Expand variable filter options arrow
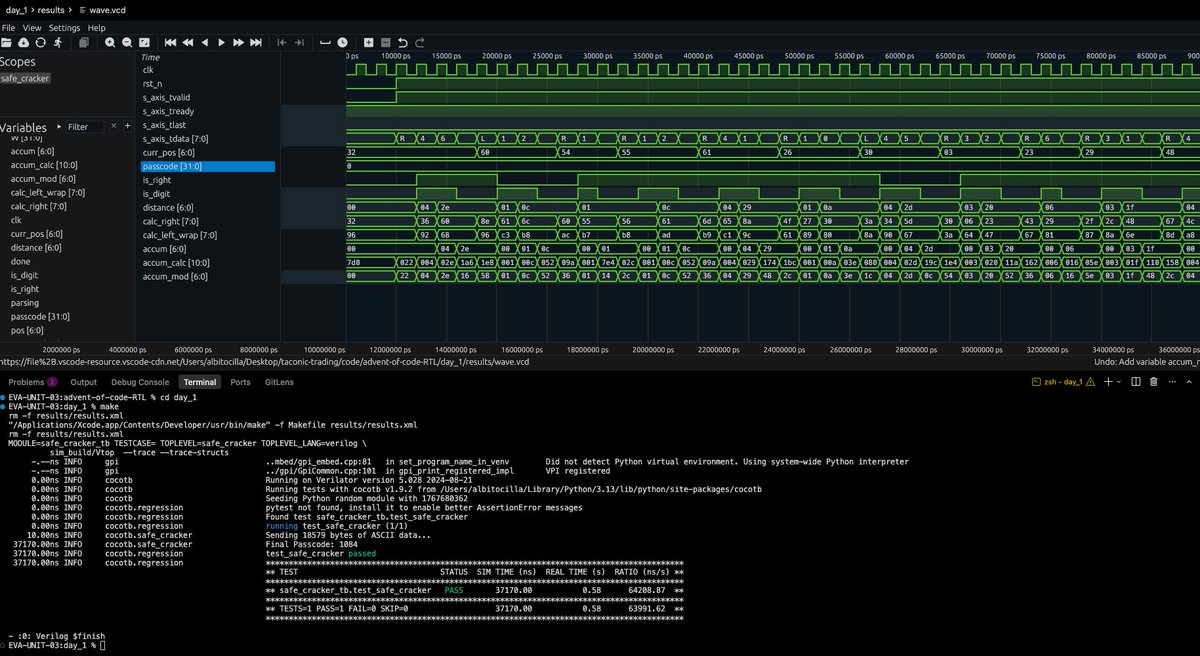Viewport: 1200px width, 656px height. click(59, 127)
